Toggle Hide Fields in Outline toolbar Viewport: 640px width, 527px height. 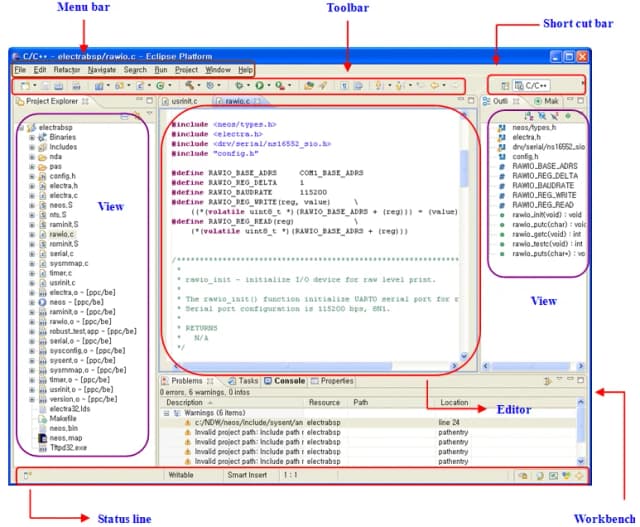tap(542, 116)
